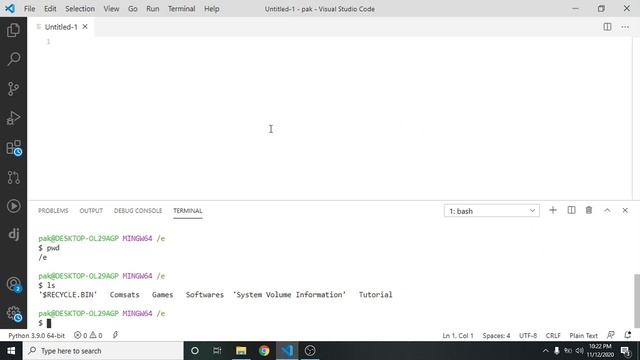Open the Search view in activity bar
This screenshot has width=640, height=360.
click(x=13, y=59)
